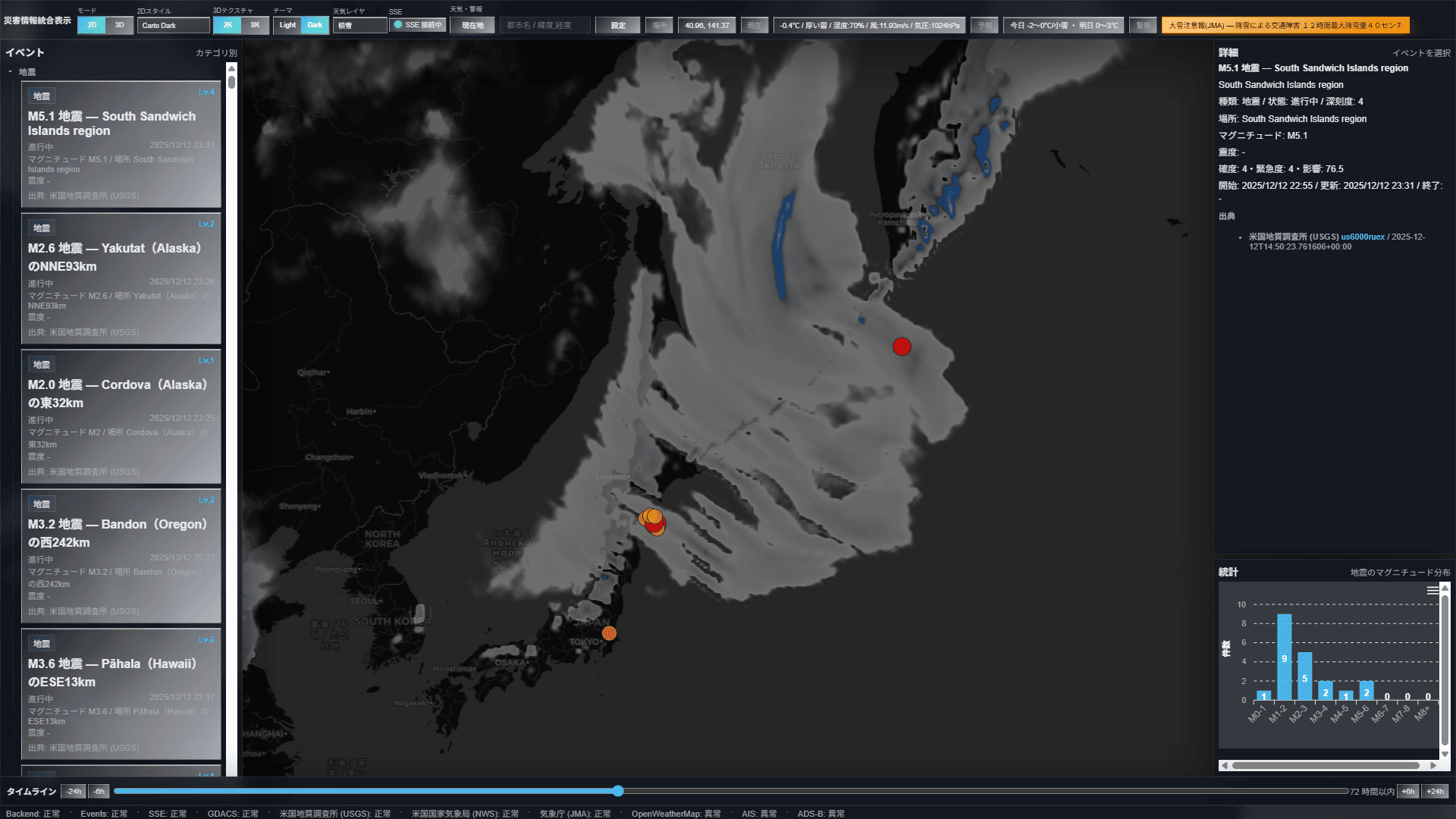Switch theme to Light
The height and width of the screenshot is (819, 1456).
(287, 25)
